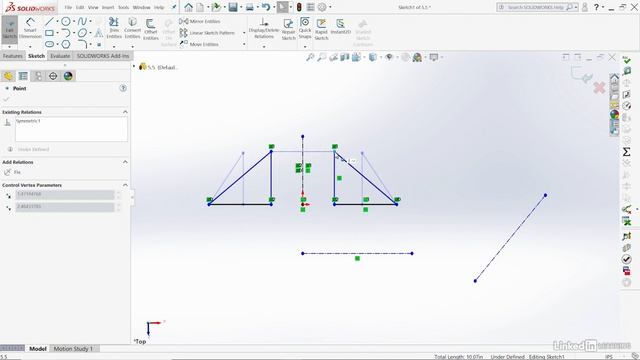
Task: Open Display/Delete Relations
Action: [x=264, y=28]
